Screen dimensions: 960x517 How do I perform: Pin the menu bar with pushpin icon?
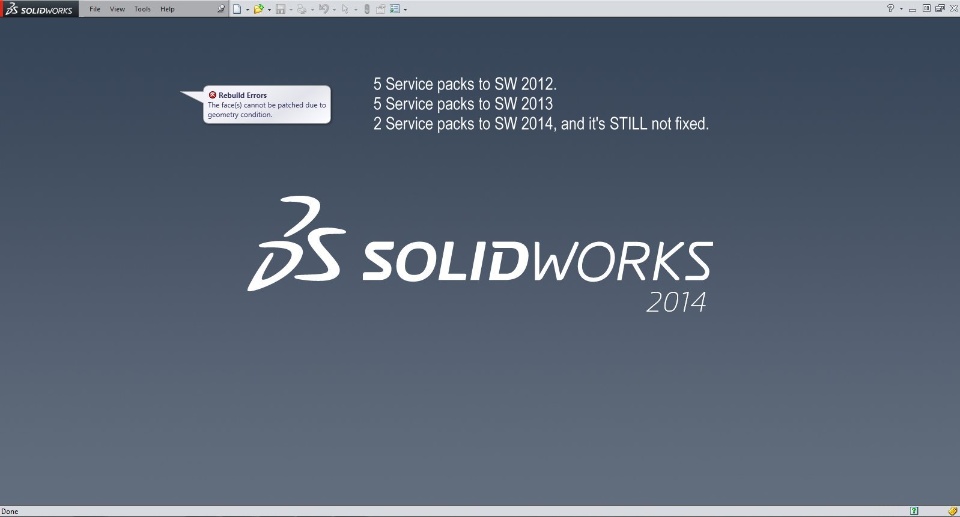click(221, 9)
